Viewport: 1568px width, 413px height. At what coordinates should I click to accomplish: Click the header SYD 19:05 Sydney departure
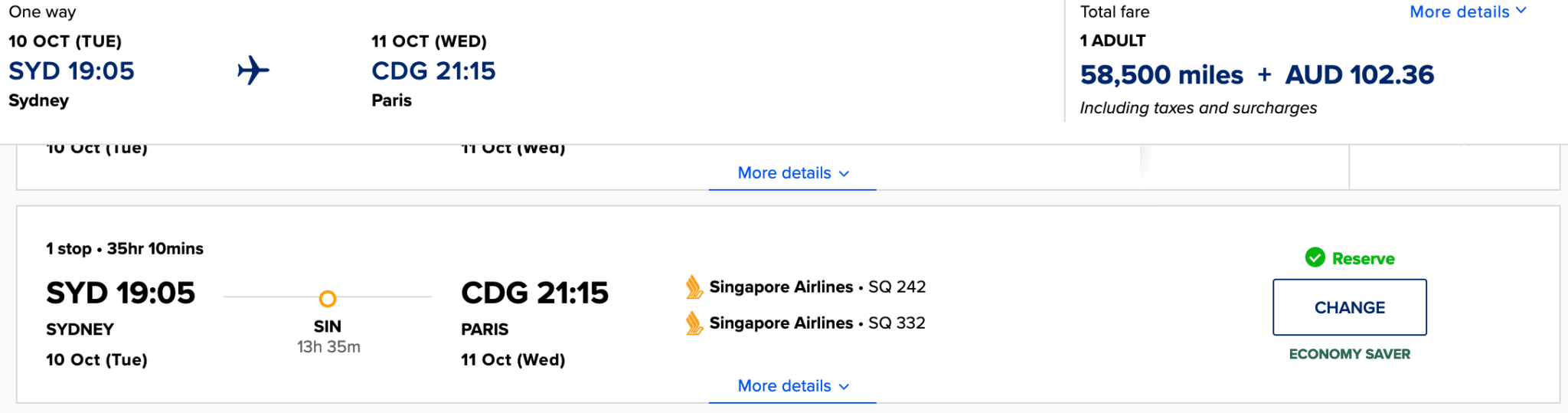(x=71, y=71)
